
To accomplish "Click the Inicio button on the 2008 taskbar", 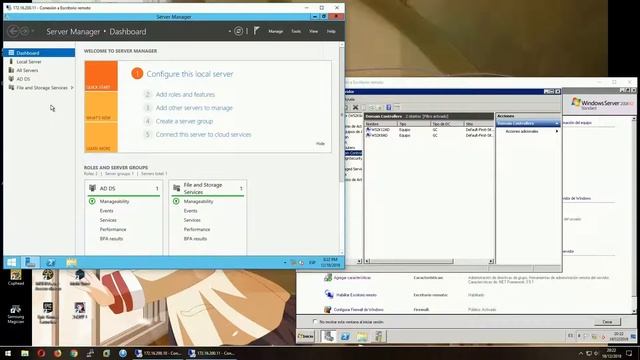I will click(306, 336).
